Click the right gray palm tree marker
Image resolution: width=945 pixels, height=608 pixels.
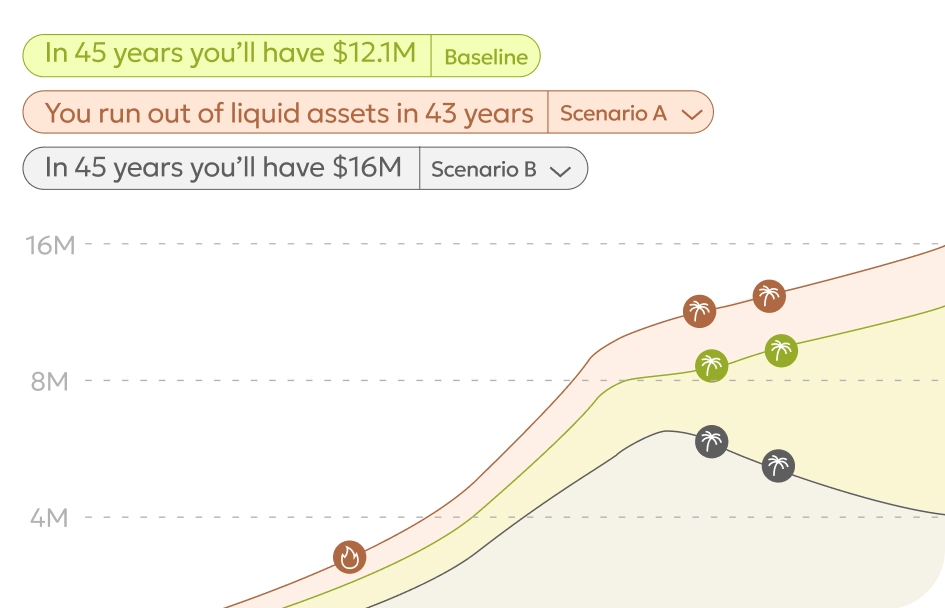coord(778,465)
